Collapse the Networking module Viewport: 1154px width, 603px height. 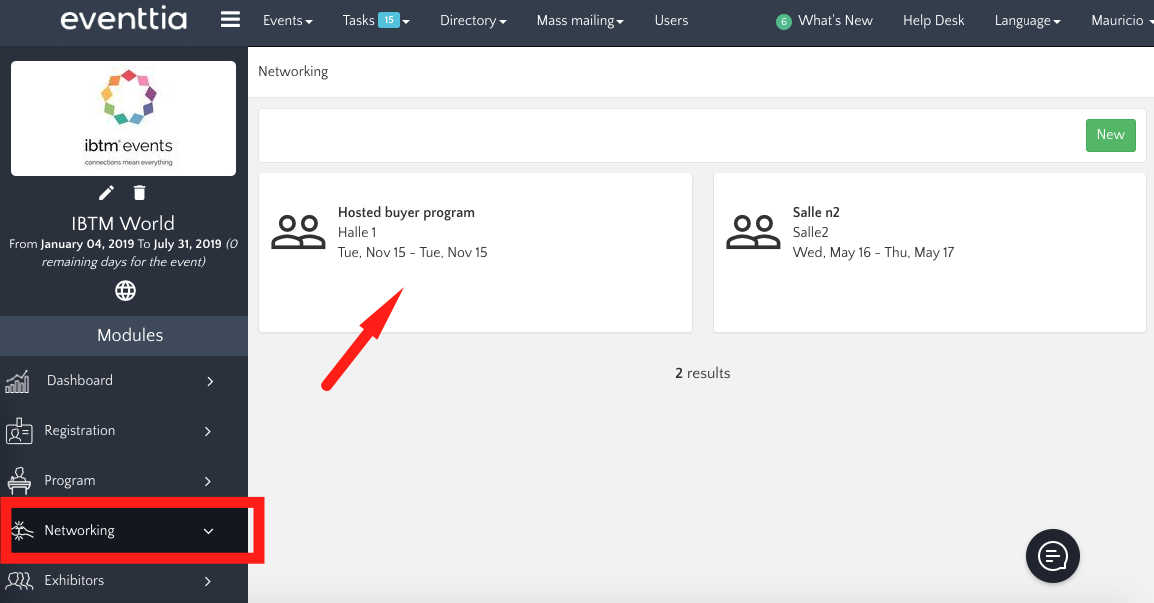[208, 531]
